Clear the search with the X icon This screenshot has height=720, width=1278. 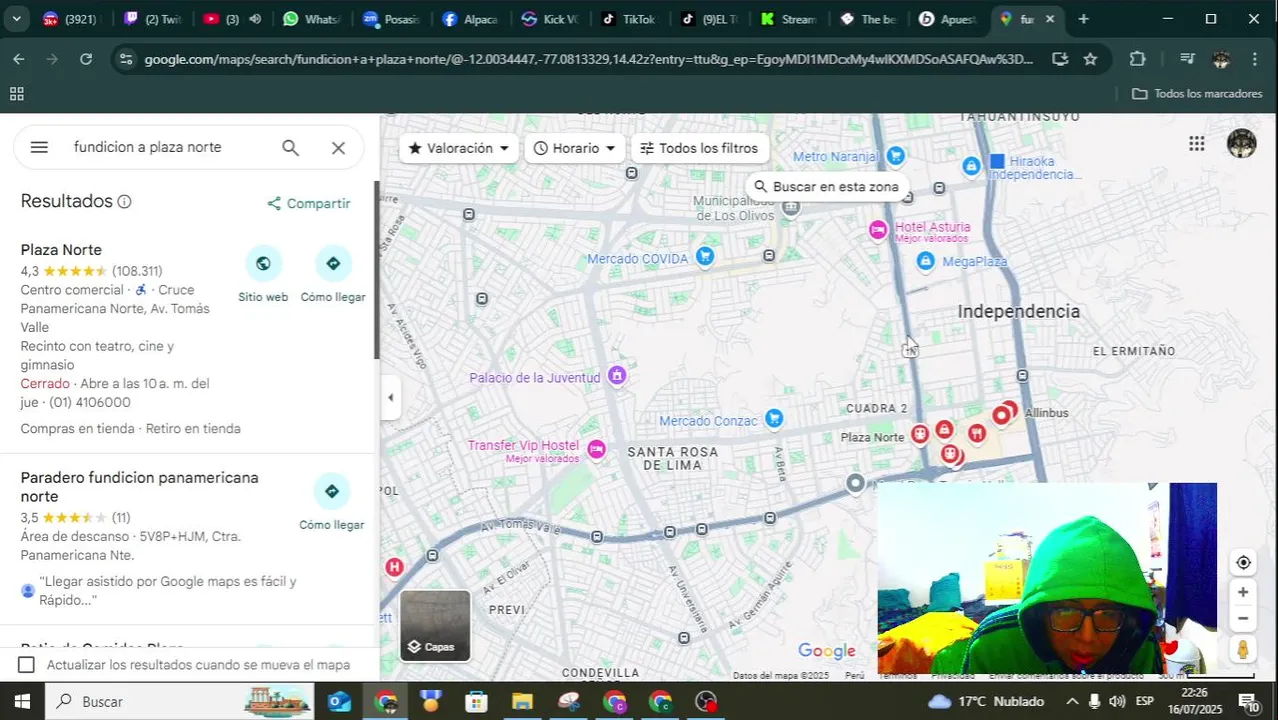(x=338, y=148)
